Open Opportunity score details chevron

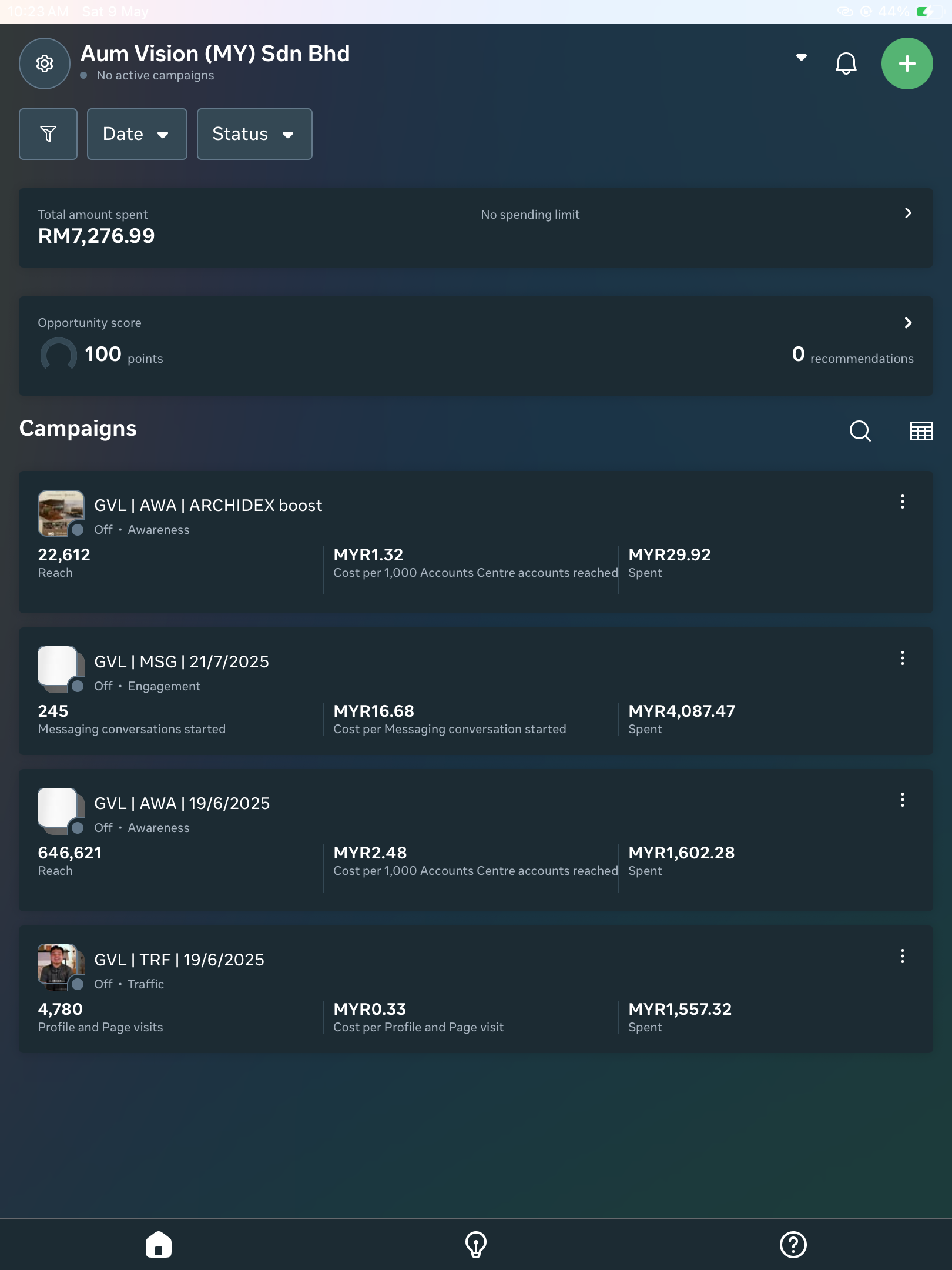coord(908,323)
